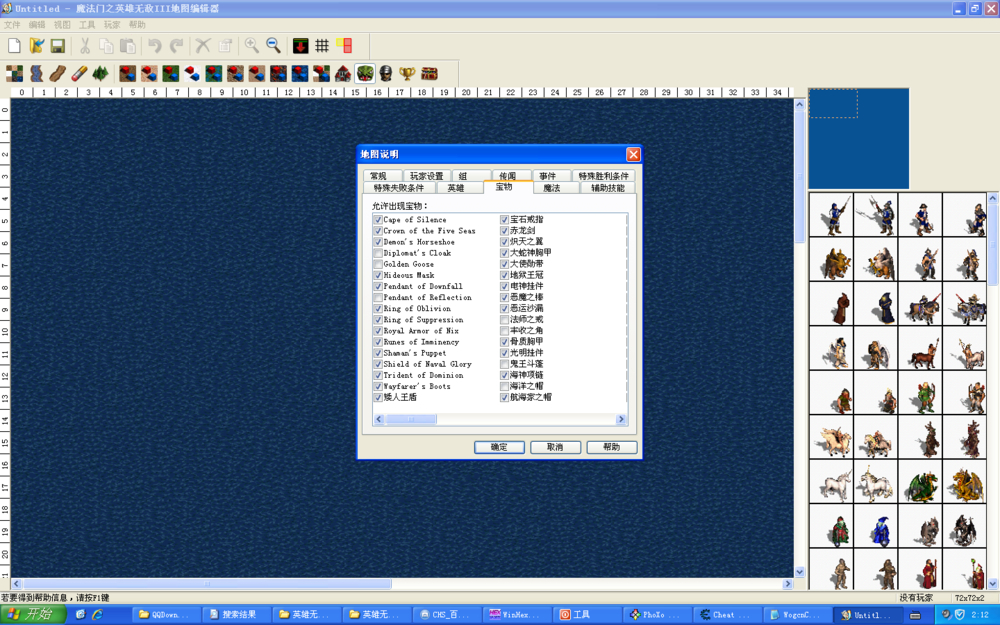Switch to the 特殊胜利条件 tab
The width and height of the screenshot is (1000, 625).
click(603, 176)
